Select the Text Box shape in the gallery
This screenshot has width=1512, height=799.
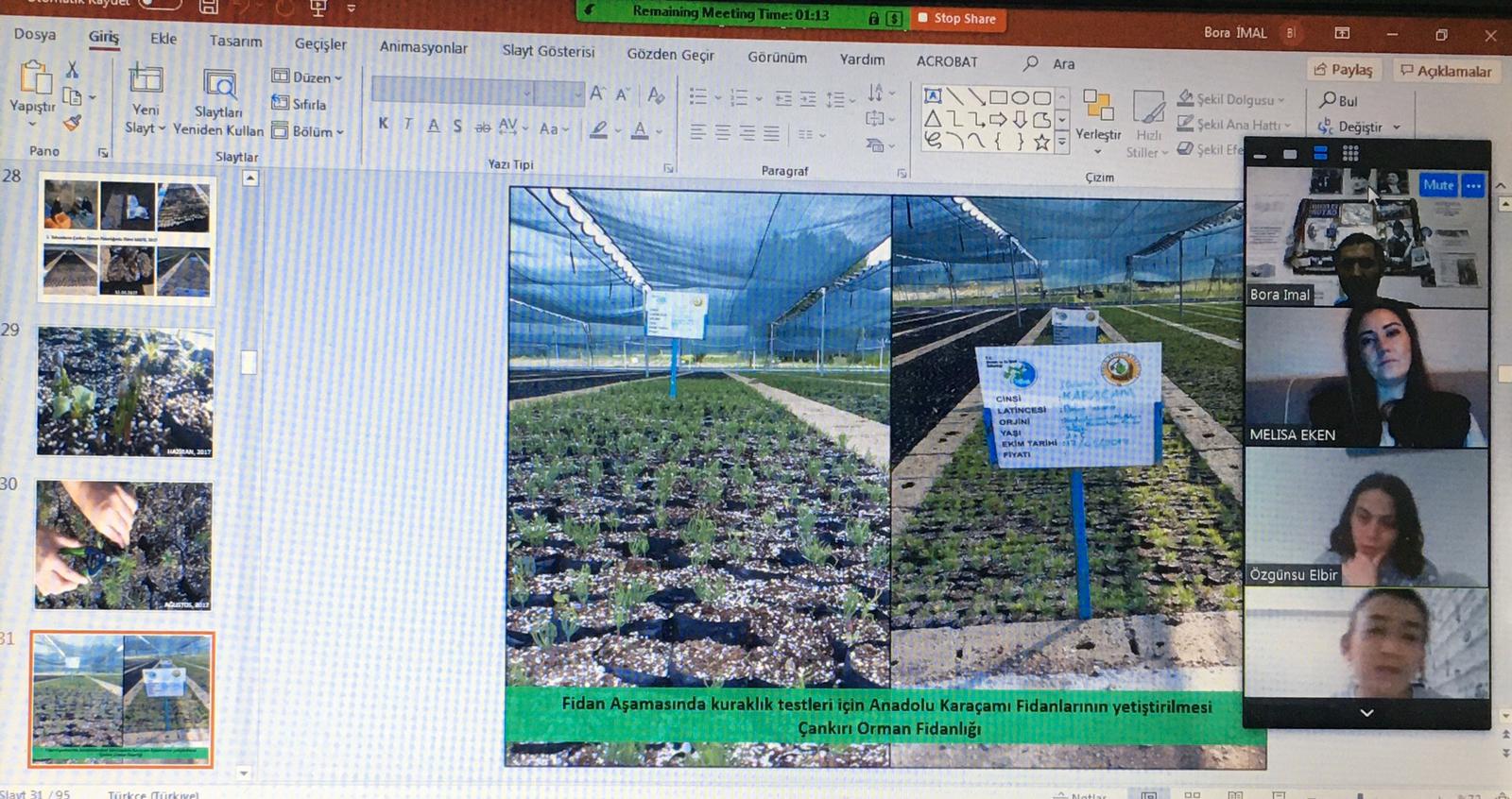[x=933, y=95]
